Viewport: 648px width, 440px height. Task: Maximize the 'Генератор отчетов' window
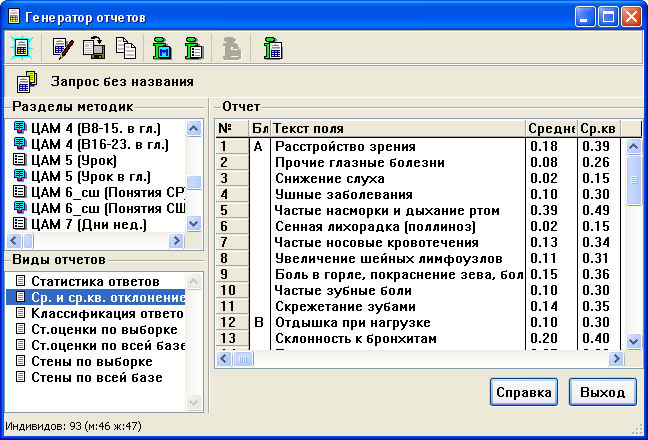608,17
